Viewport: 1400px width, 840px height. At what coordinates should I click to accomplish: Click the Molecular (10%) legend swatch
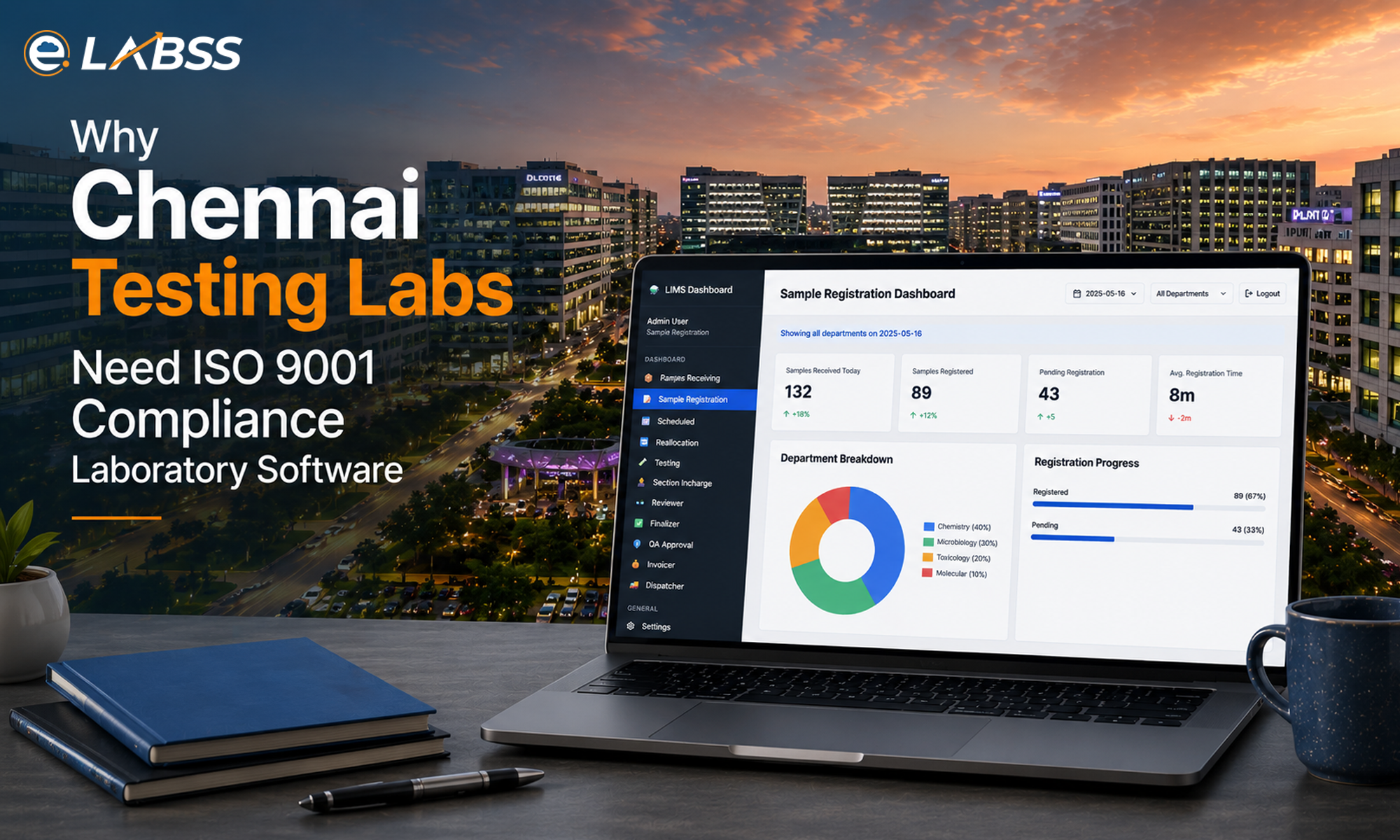coord(927,573)
